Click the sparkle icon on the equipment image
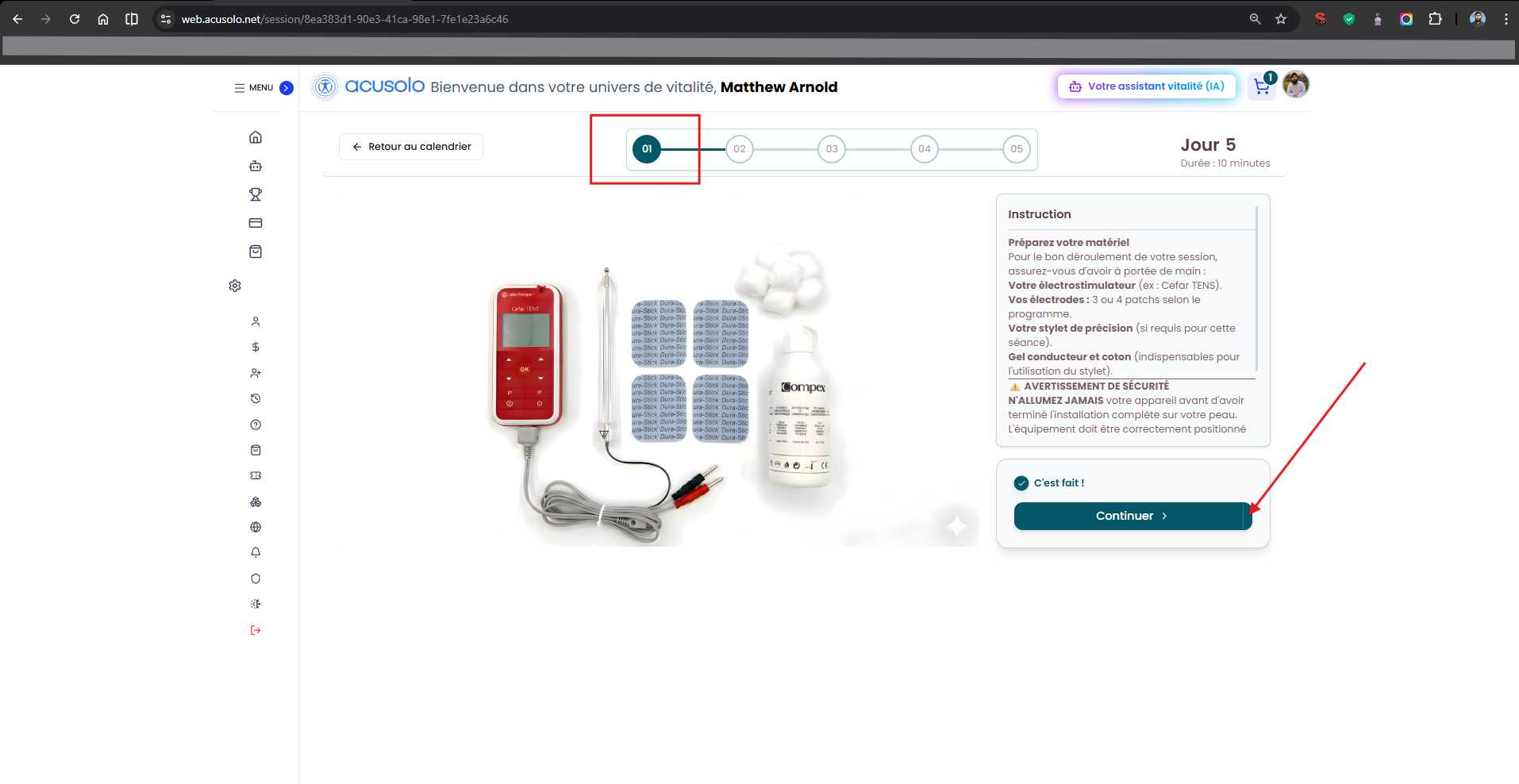 [x=956, y=525]
